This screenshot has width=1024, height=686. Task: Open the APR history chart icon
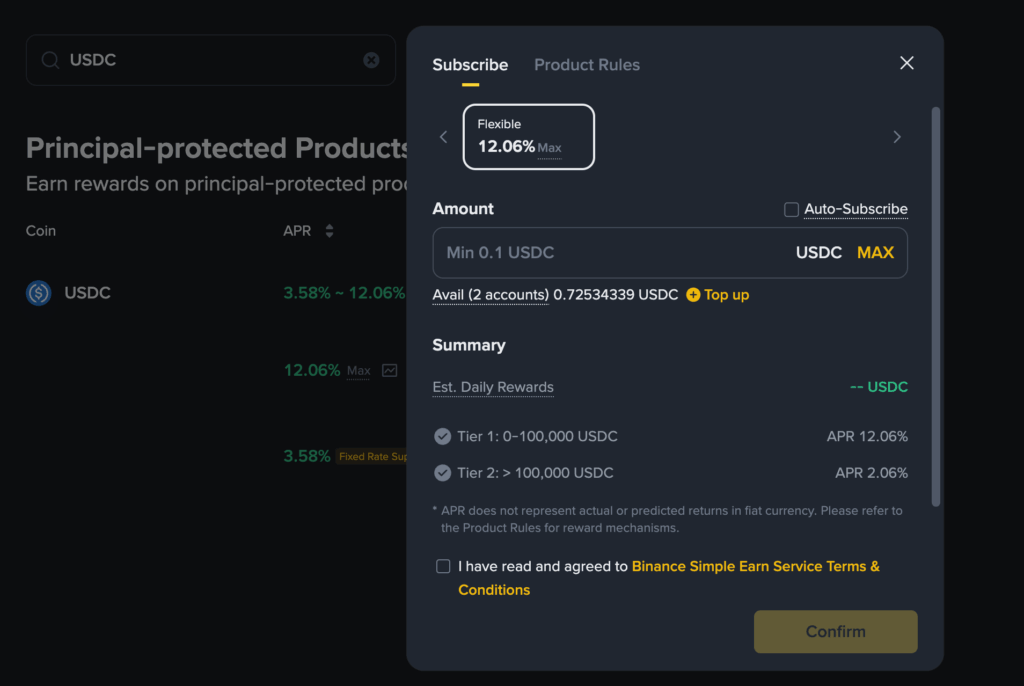click(x=389, y=371)
